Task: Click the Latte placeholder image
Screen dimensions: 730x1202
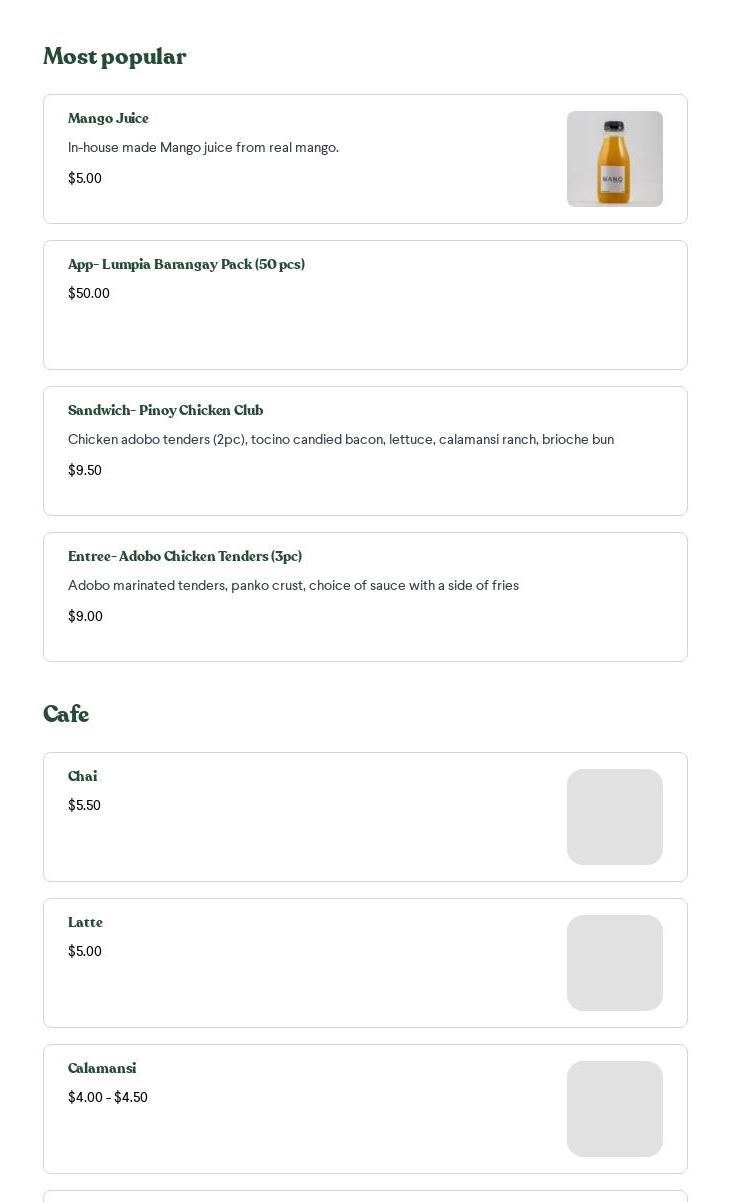Action: (614, 963)
